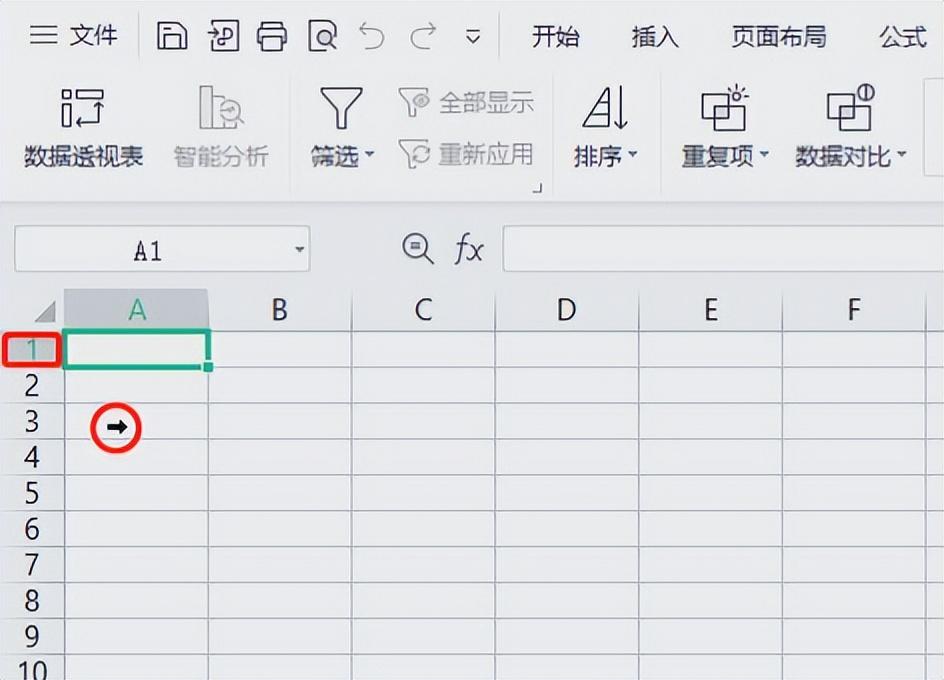The width and height of the screenshot is (944, 680).
Task: Click the 智能分析 icon
Action: click(x=220, y=108)
